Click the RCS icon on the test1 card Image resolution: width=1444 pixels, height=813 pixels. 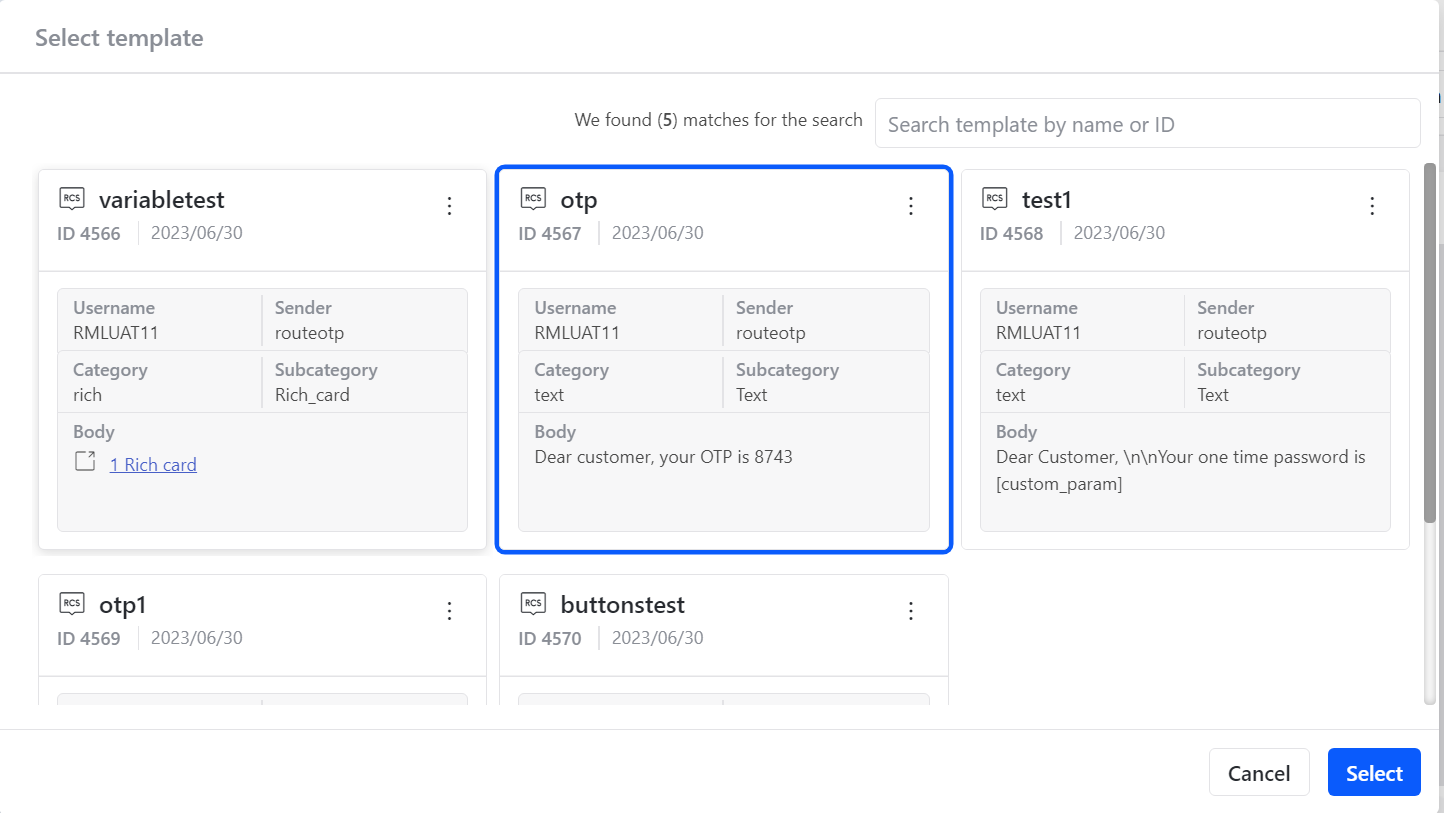coord(995,198)
